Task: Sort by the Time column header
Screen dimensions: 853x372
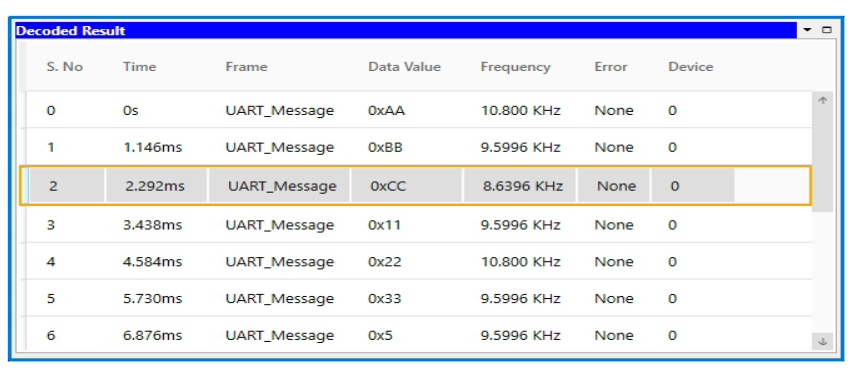Action: 139,67
